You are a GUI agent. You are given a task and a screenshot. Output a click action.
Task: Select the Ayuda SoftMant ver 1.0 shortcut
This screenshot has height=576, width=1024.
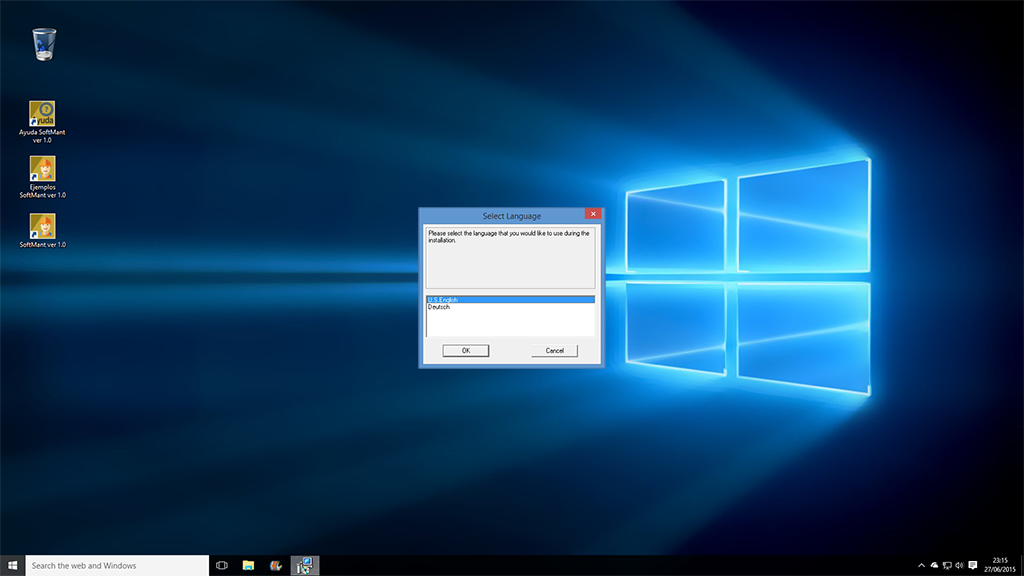click(x=42, y=114)
